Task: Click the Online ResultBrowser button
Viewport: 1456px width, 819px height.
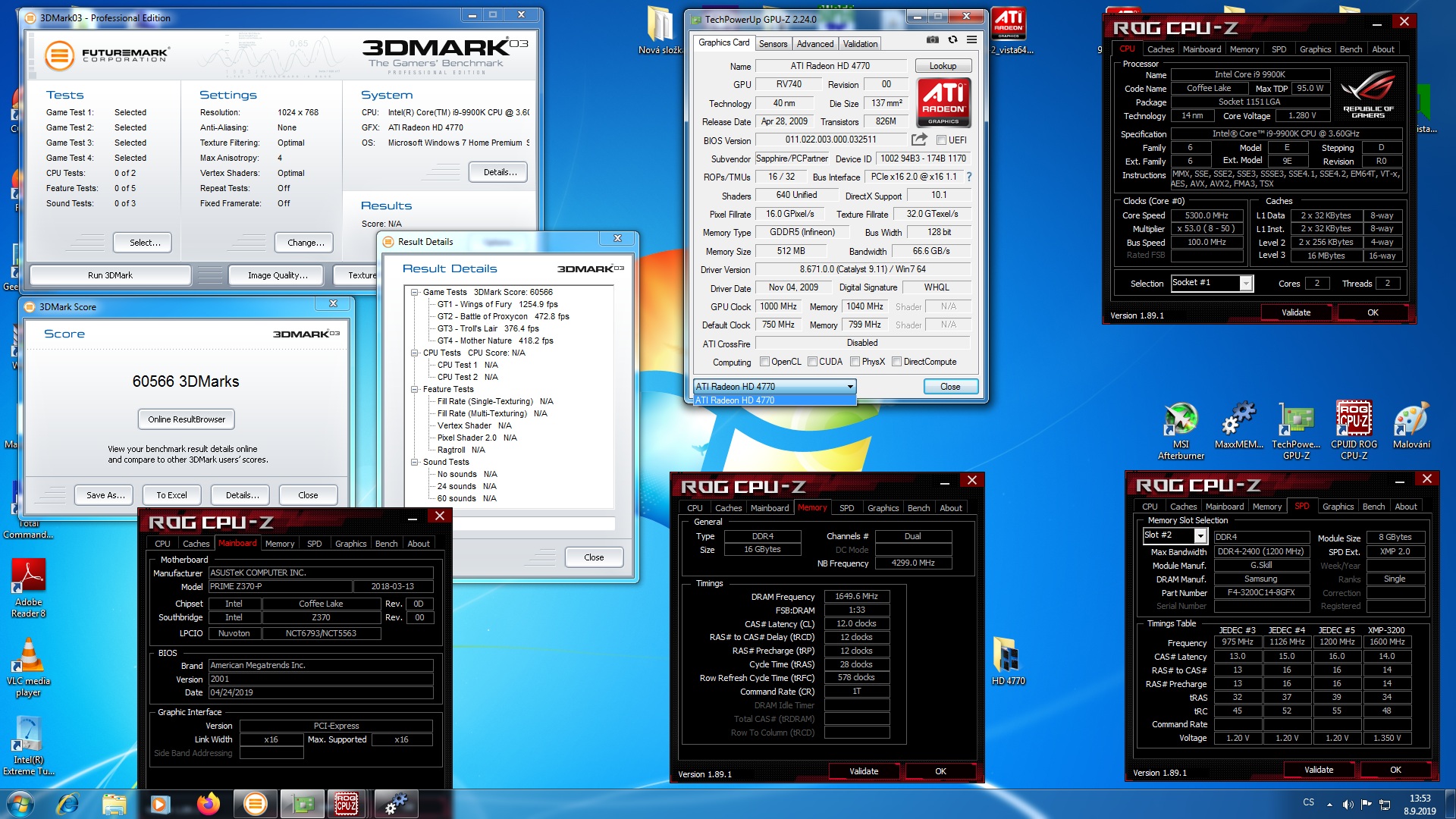Action: pyautogui.click(x=187, y=419)
